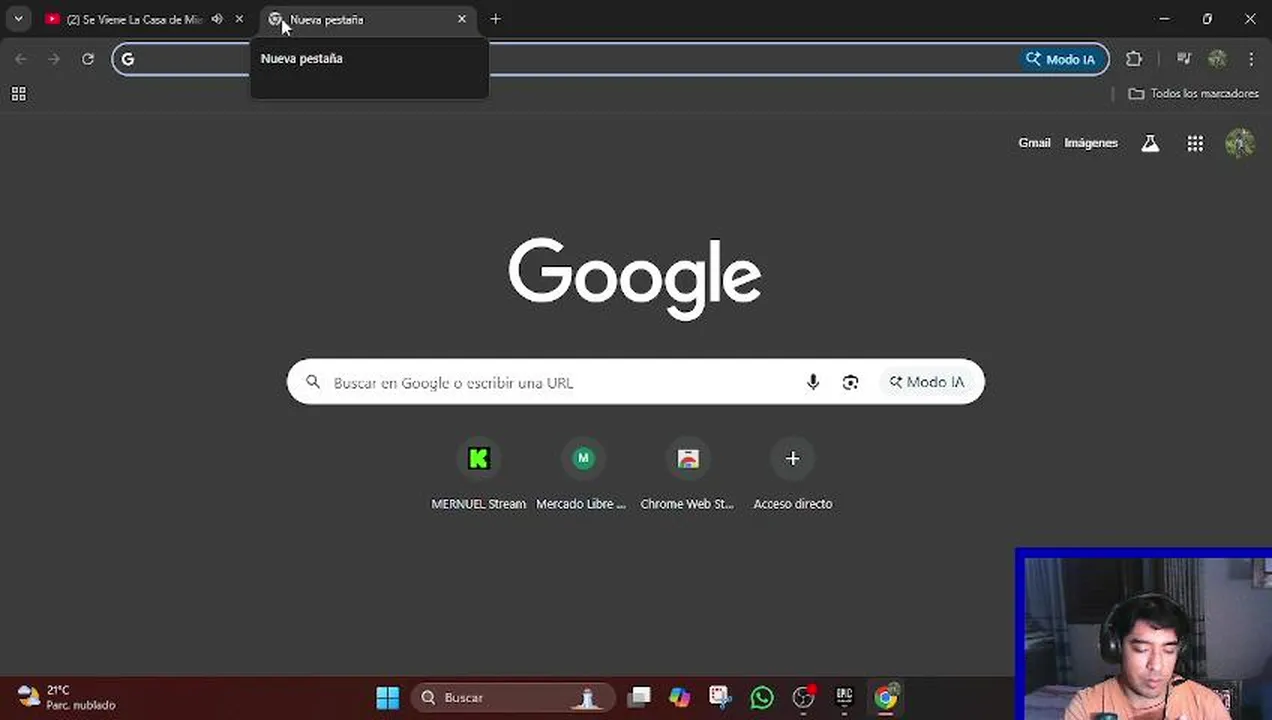Start voice search with the microphone

coord(813,382)
